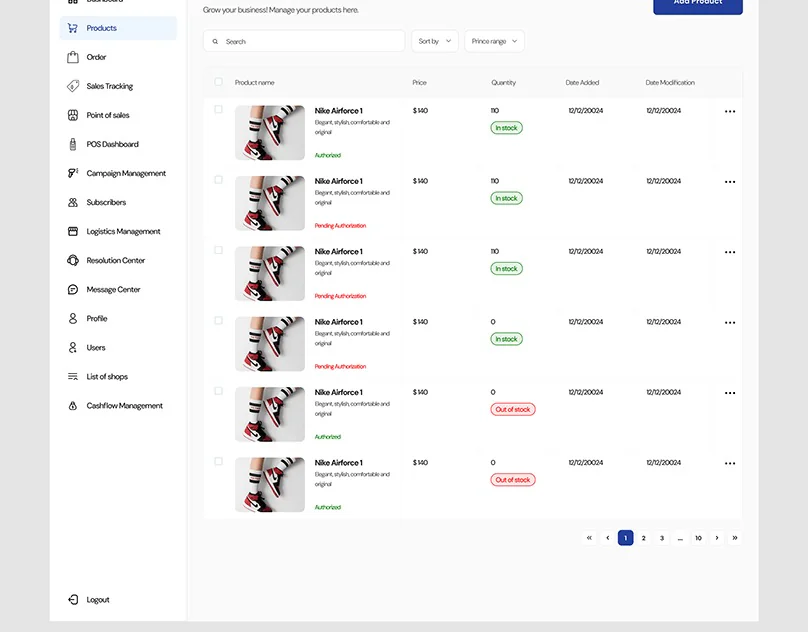Click the Price column header
This screenshot has height=632, width=808.
tap(419, 82)
